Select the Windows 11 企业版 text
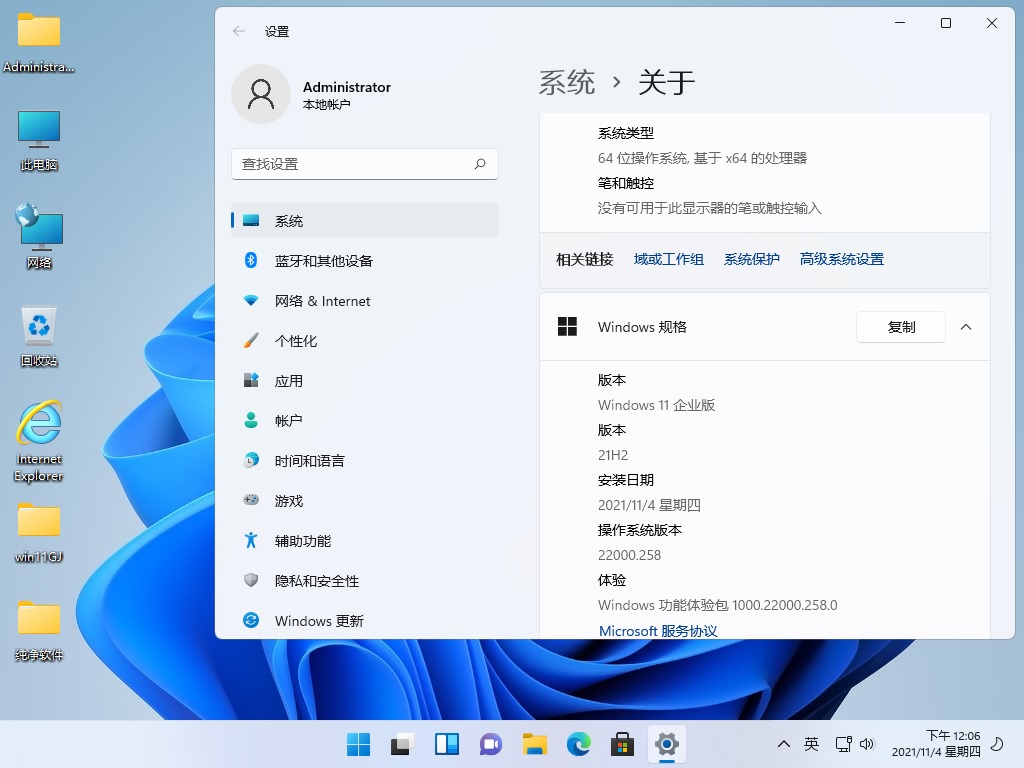 (x=656, y=405)
